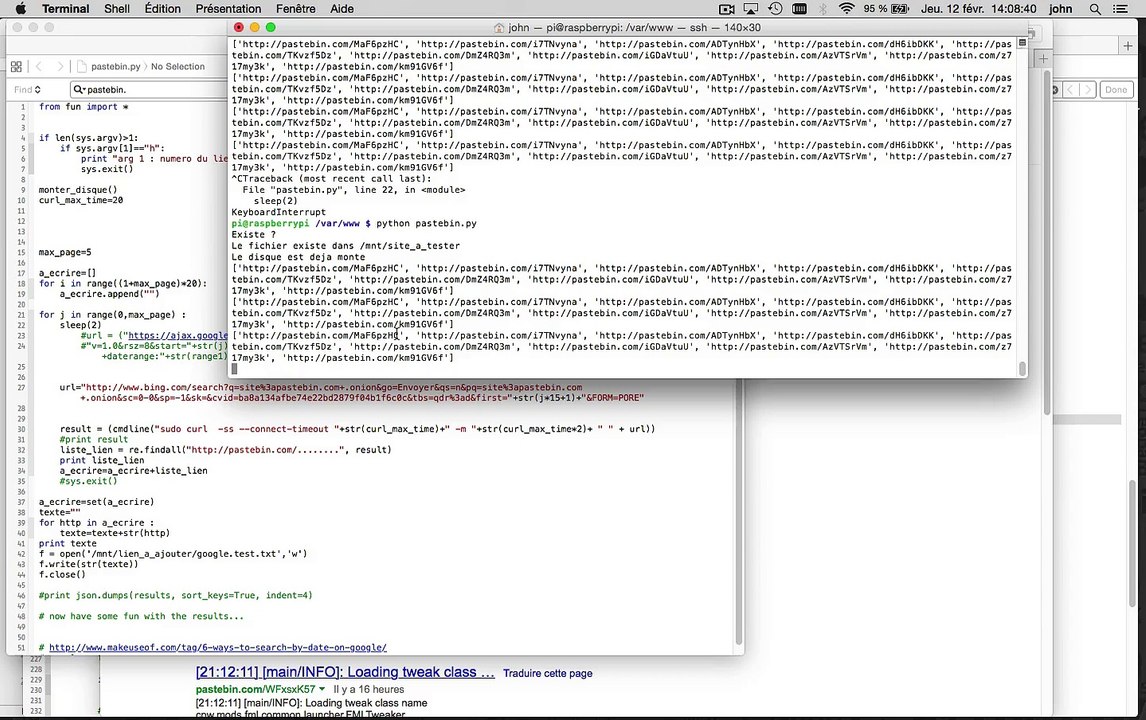Image resolution: width=1146 pixels, height=720 pixels.
Task: Click the grey editor window close button
Action: point(17,27)
